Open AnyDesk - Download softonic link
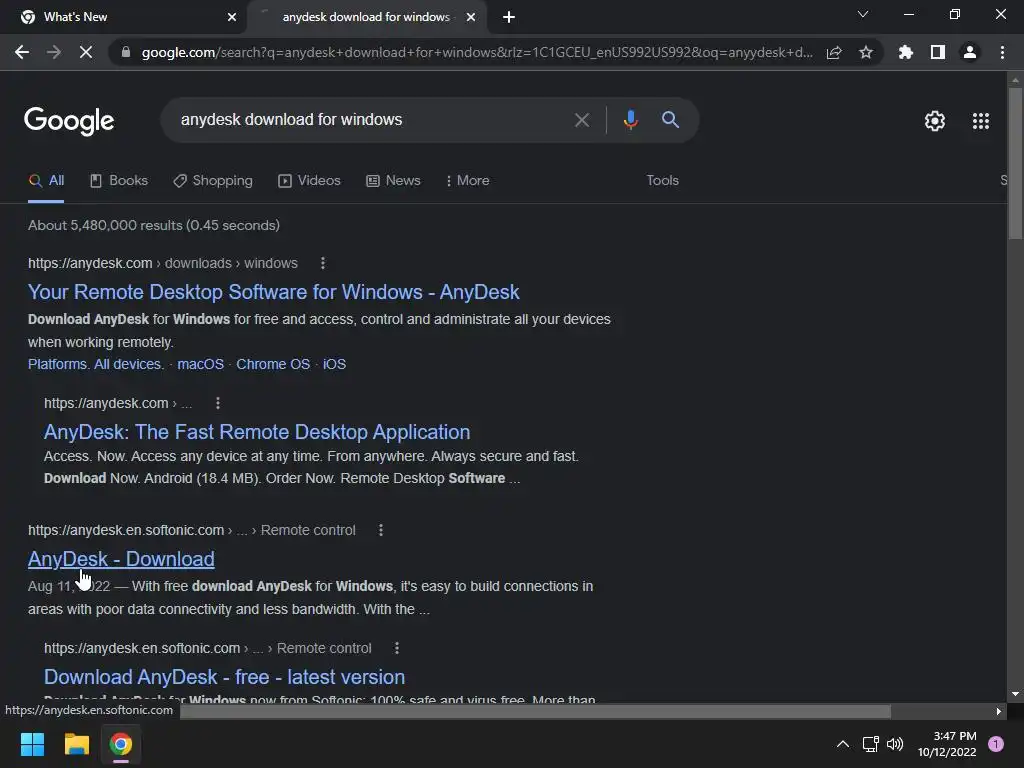This screenshot has width=1024, height=768. pyautogui.click(x=121, y=559)
